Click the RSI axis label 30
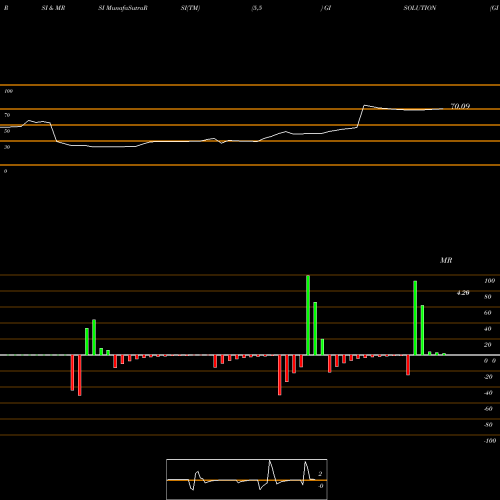500x500 pixels. [7, 147]
